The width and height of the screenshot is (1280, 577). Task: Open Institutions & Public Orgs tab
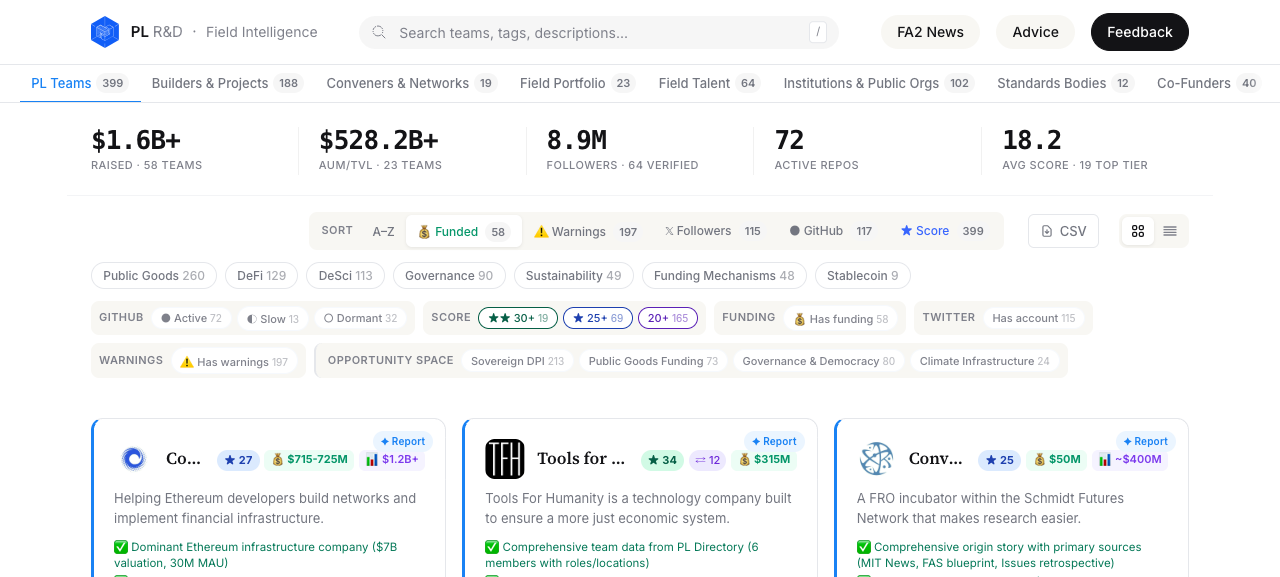click(x=878, y=83)
